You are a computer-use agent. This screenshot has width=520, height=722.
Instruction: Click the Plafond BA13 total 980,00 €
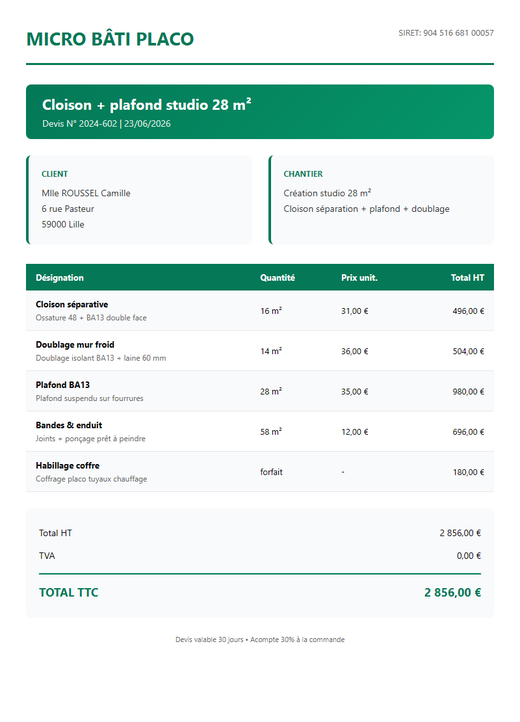[x=468, y=392]
